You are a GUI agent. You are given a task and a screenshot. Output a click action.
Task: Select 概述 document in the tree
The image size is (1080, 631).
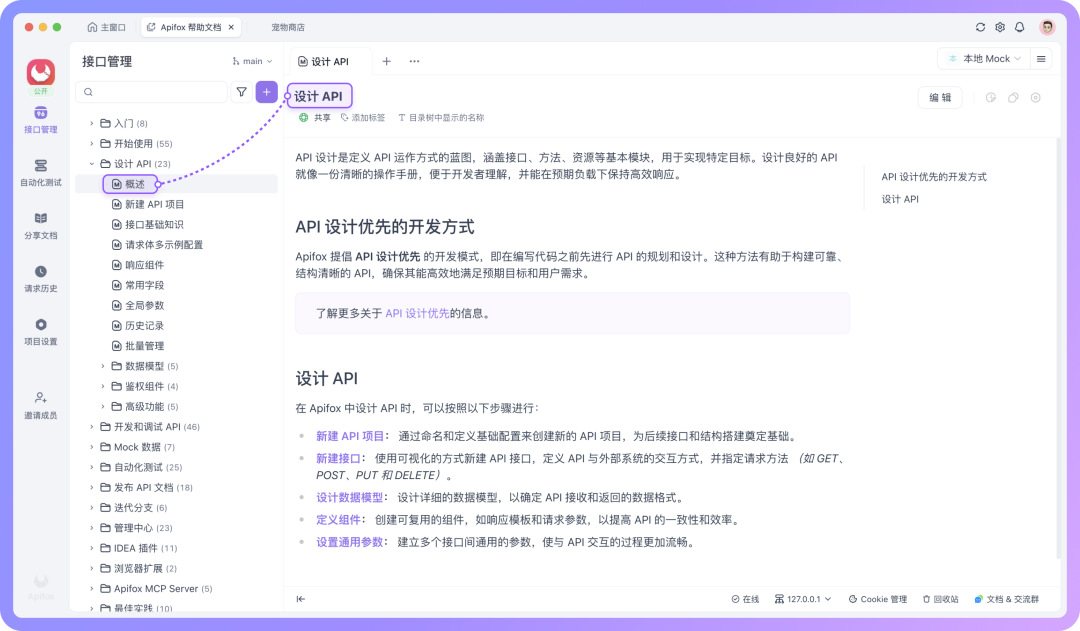point(176,184)
